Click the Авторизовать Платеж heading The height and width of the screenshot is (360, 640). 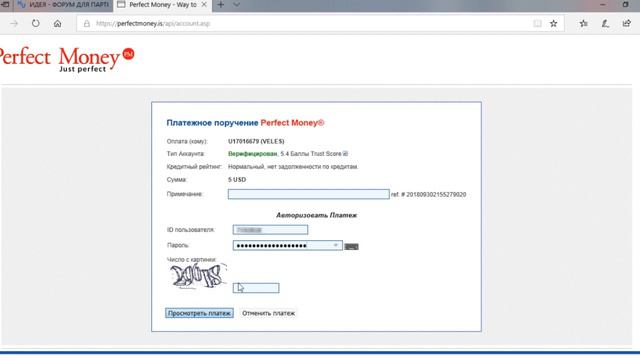tap(316, 215)
